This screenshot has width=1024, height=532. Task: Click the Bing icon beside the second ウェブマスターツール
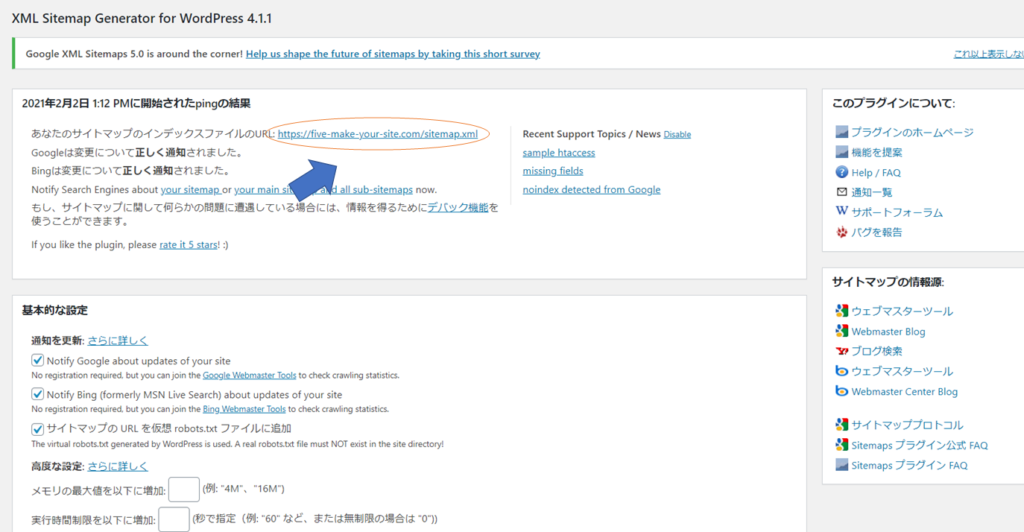[841, 371]
